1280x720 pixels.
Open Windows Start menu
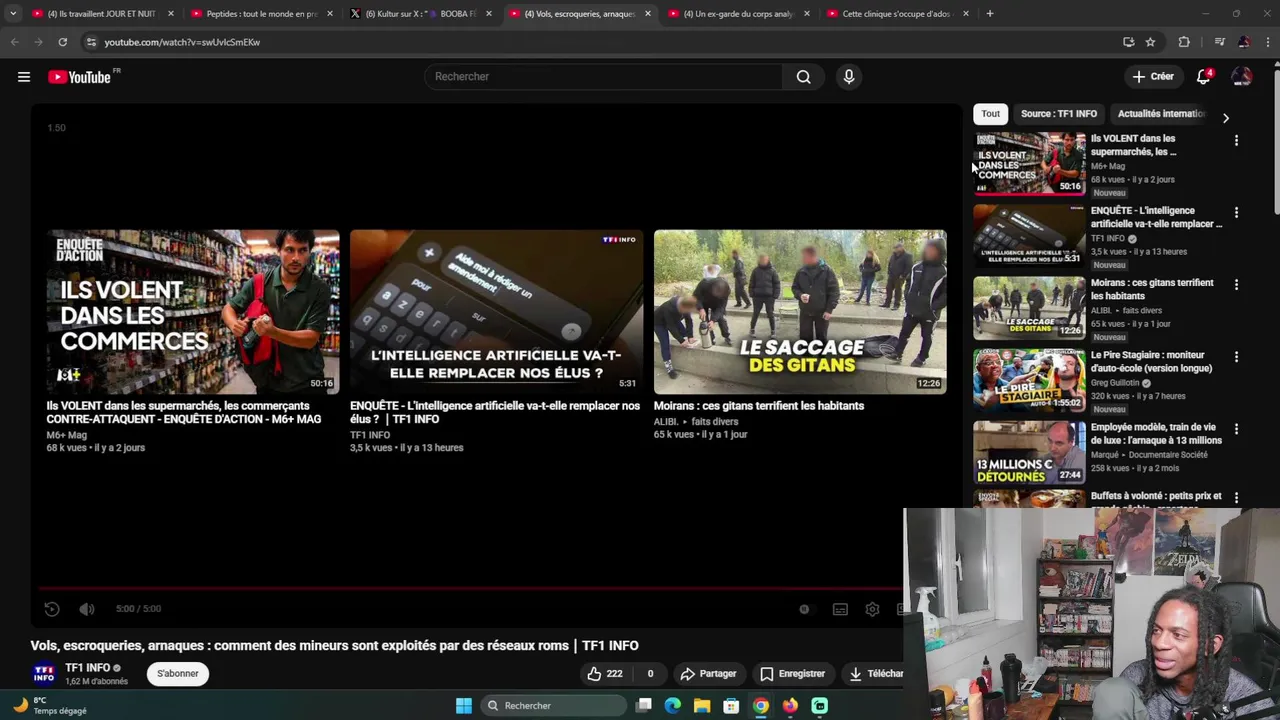(464, 706)
